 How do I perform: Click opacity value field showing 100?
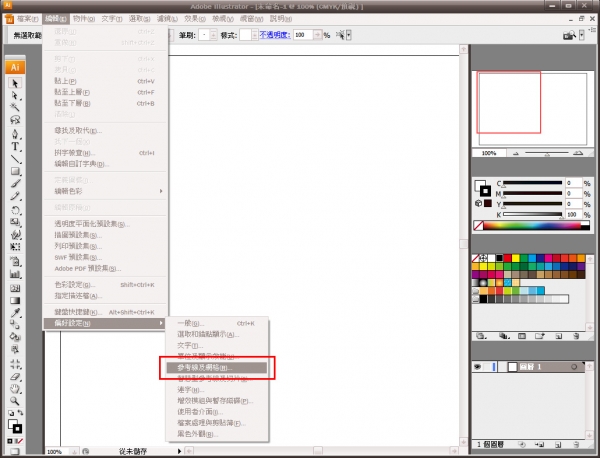(303, 35)
